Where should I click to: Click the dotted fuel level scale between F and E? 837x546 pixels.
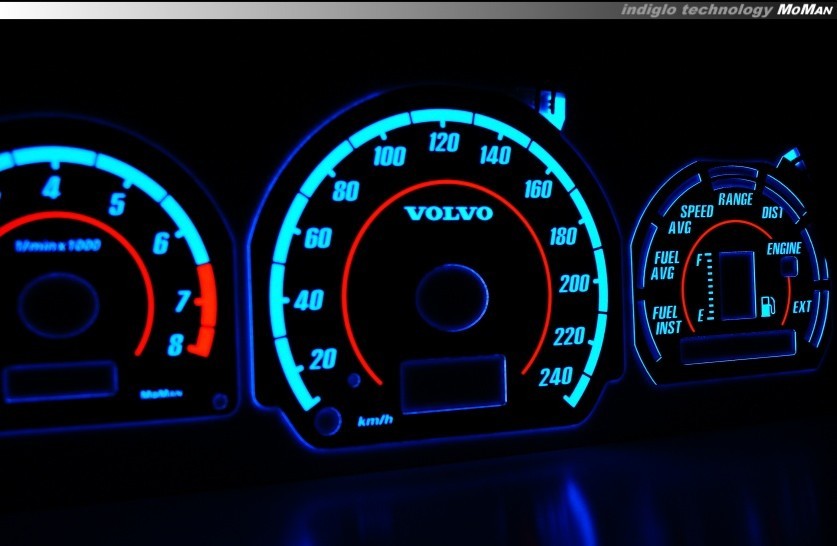coord(709,287)
